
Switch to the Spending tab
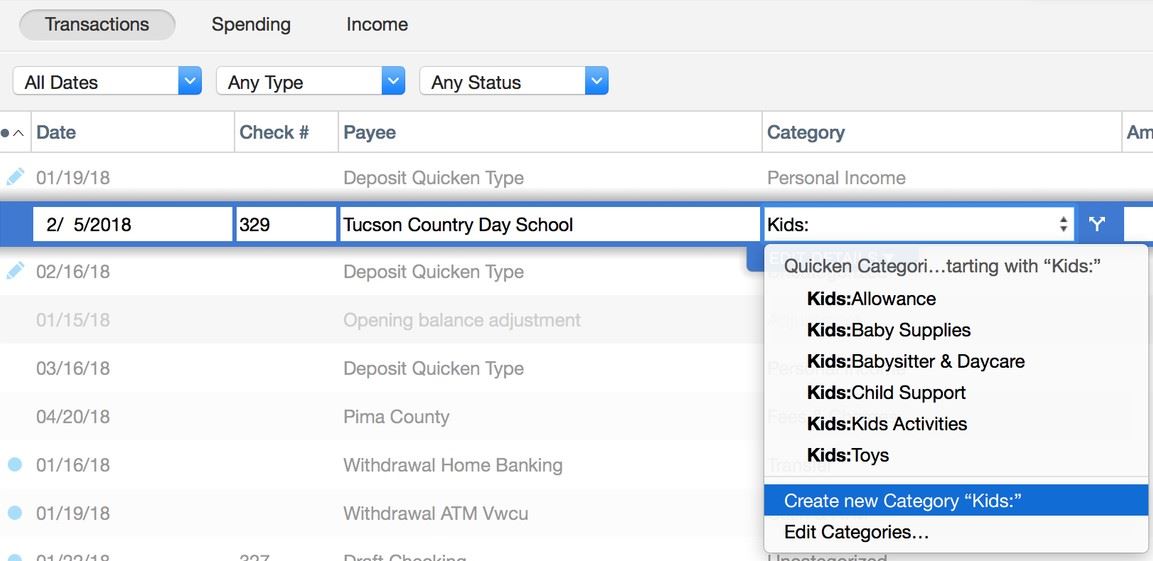pyautogui.click(x=251, y=24)
